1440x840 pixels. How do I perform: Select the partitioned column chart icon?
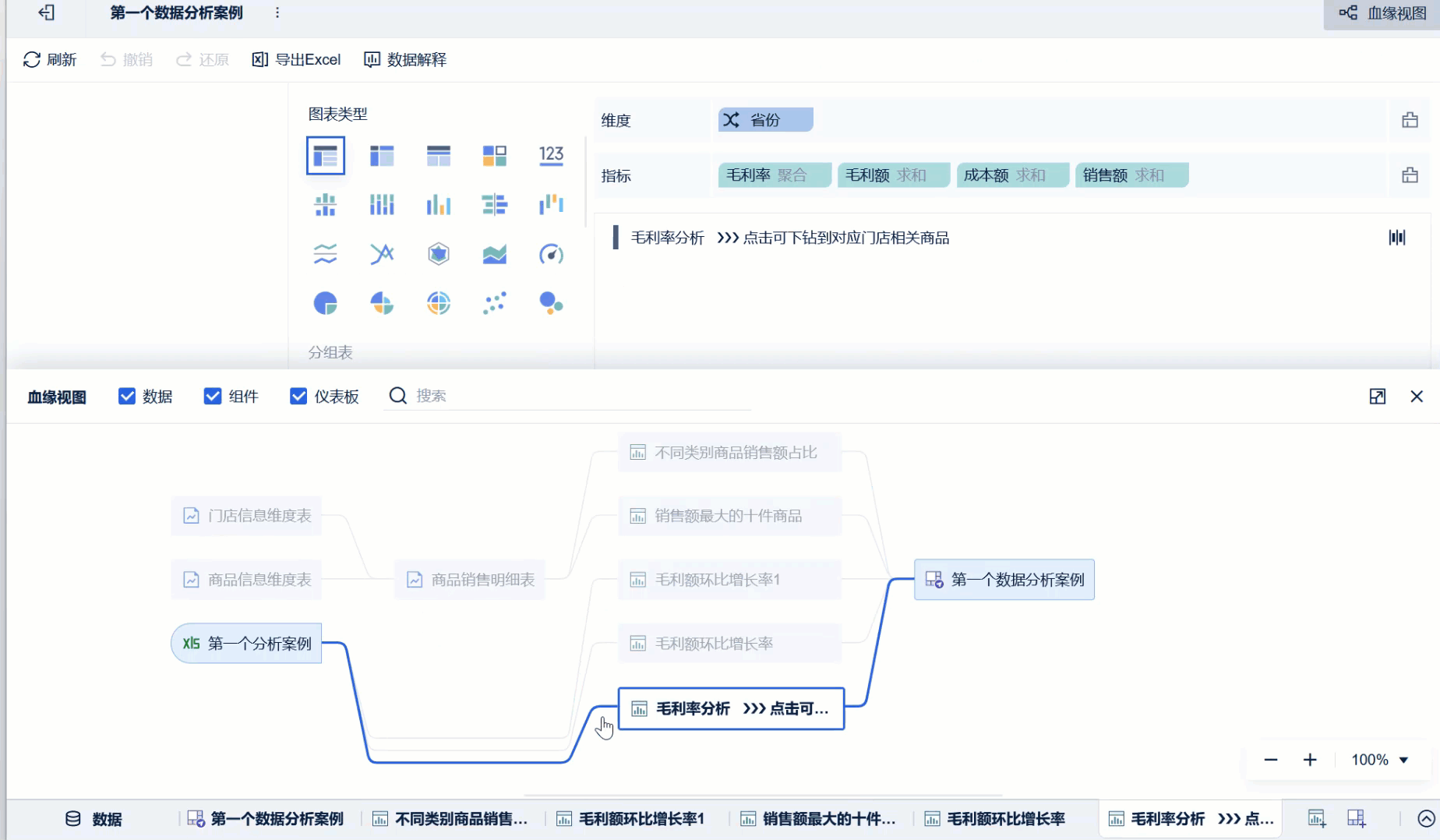pos(326,205)
